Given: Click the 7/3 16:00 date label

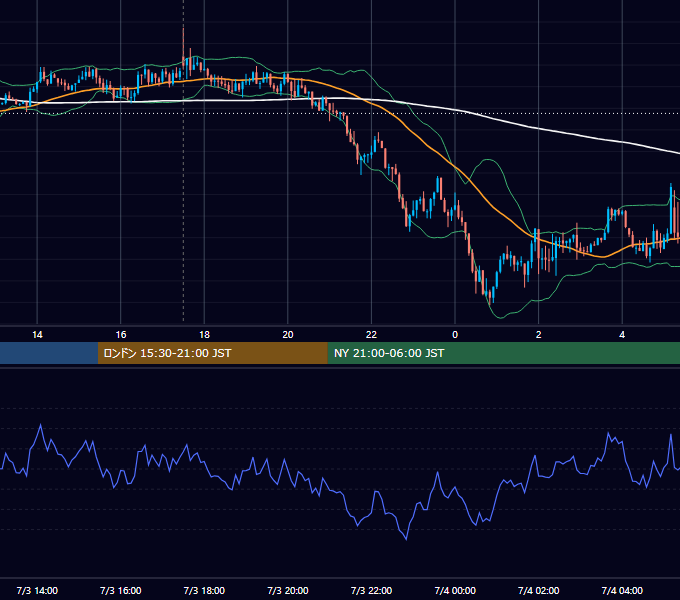Looking at the screenshot, I should pos(121,591).
